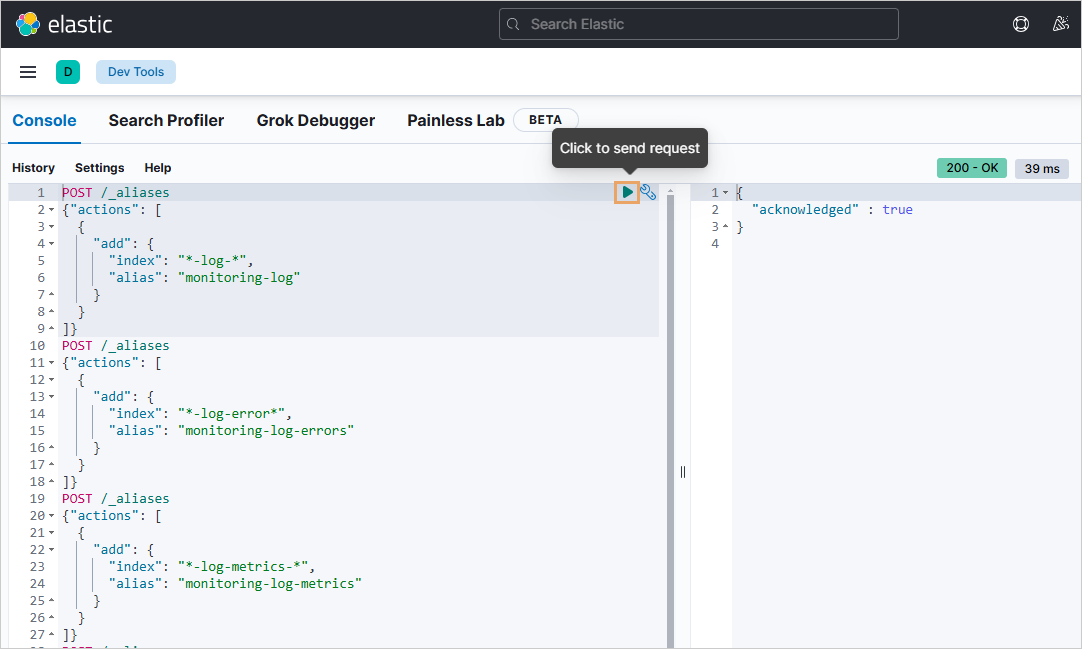Image resolution: width=1082 pixels, height=649 pixels.
Task: Open the History panel
Action: 33,168
